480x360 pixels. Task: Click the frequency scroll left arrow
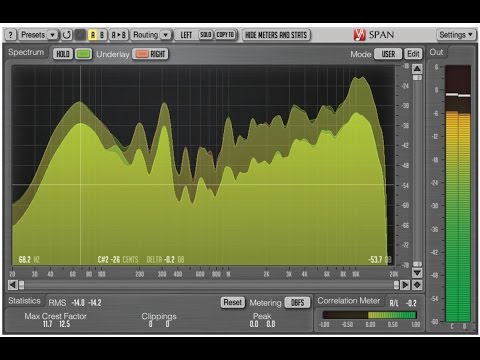click(x=13, y=285)
